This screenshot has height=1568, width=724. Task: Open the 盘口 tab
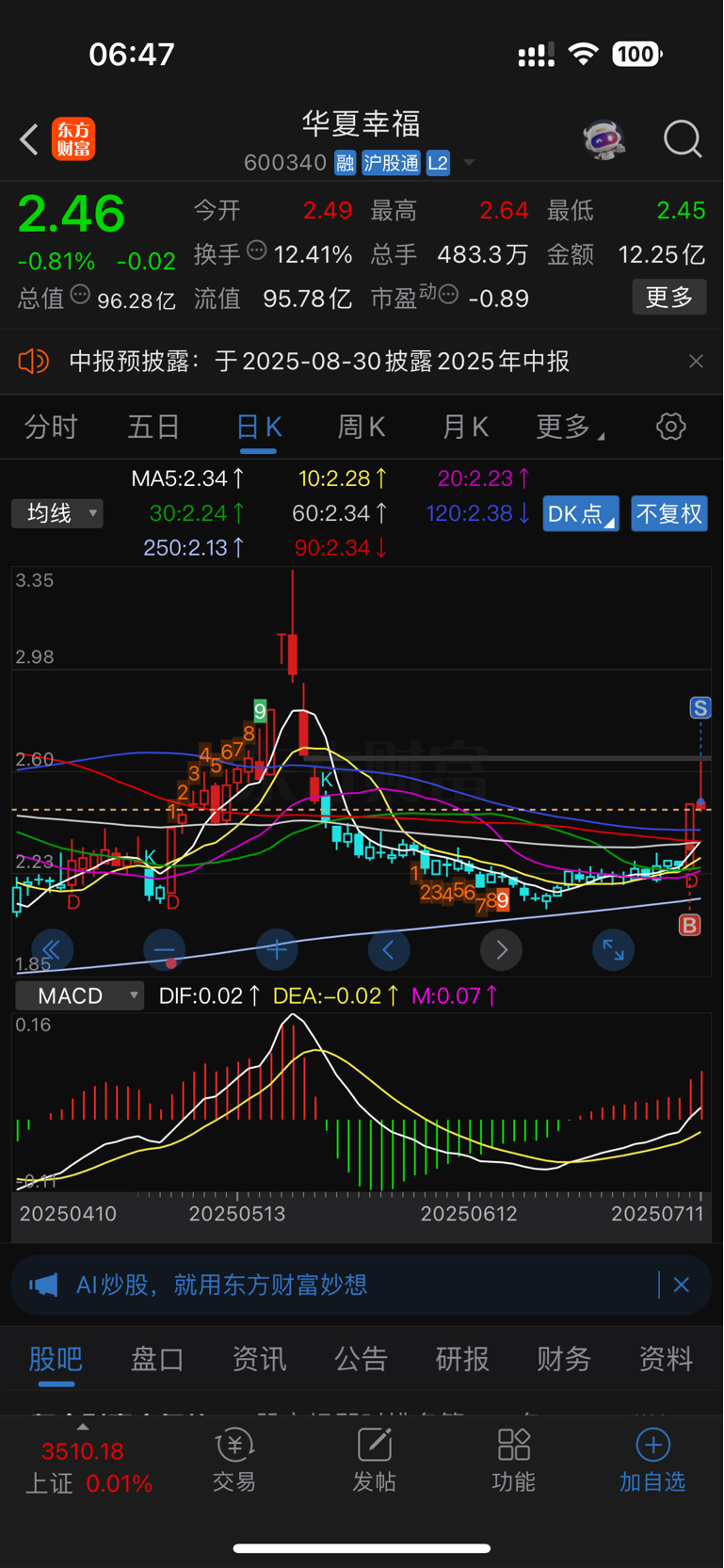[157, 1359]
